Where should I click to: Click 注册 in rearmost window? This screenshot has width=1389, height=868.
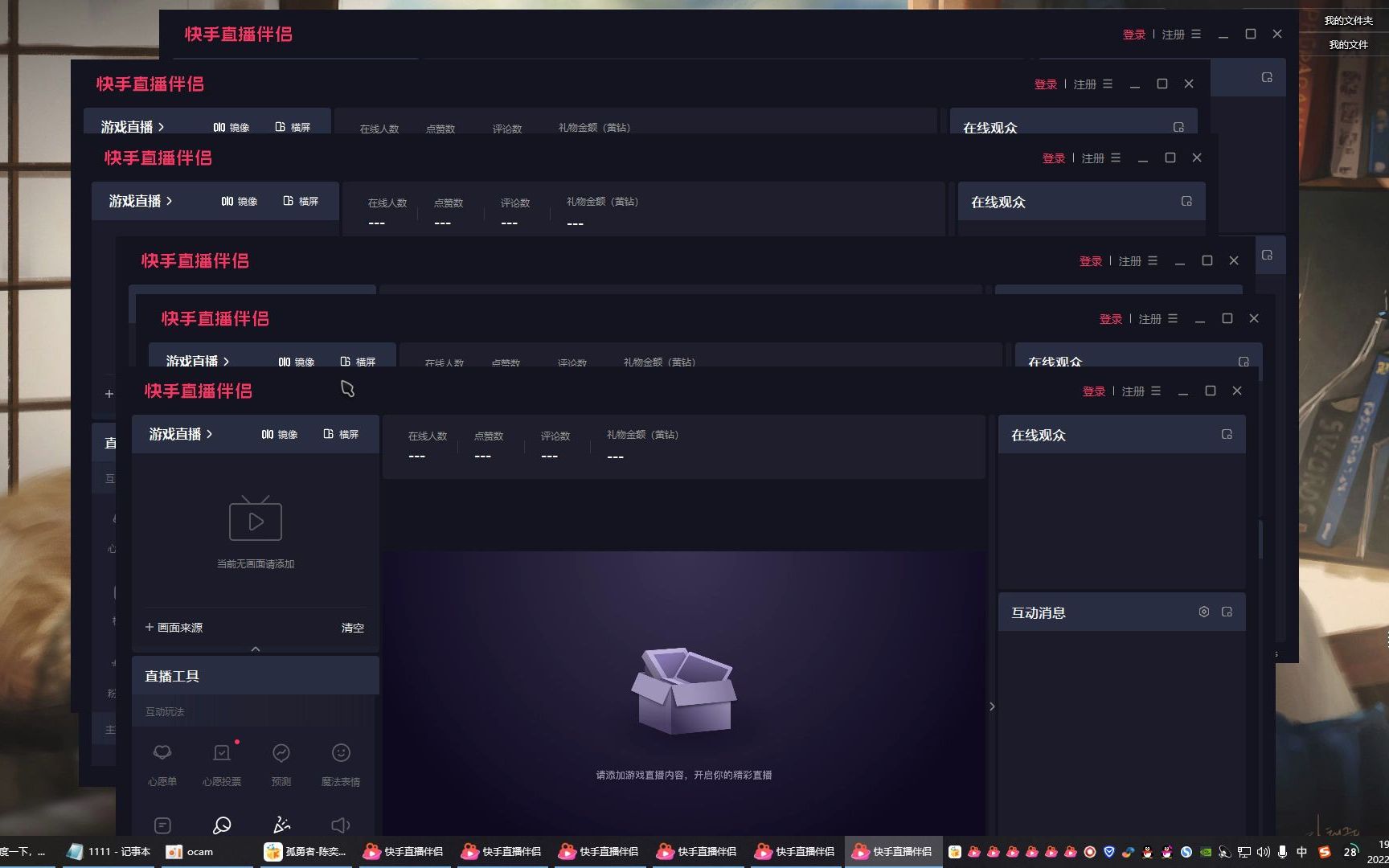tap(1174, 35)
